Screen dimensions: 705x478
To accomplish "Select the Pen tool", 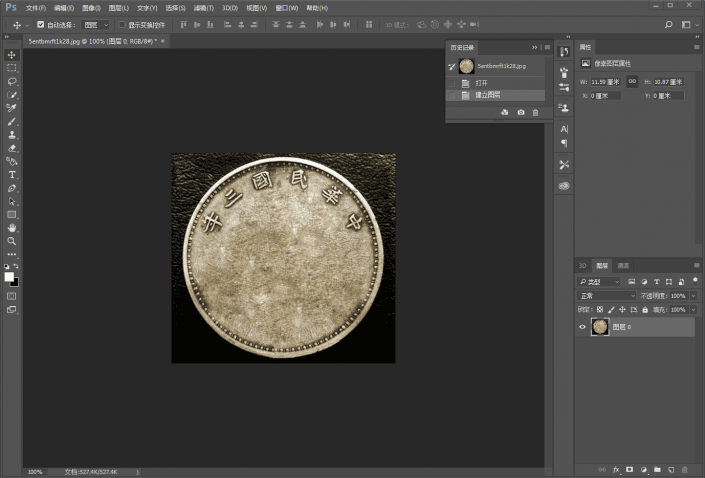I will (x=12, y=188).
